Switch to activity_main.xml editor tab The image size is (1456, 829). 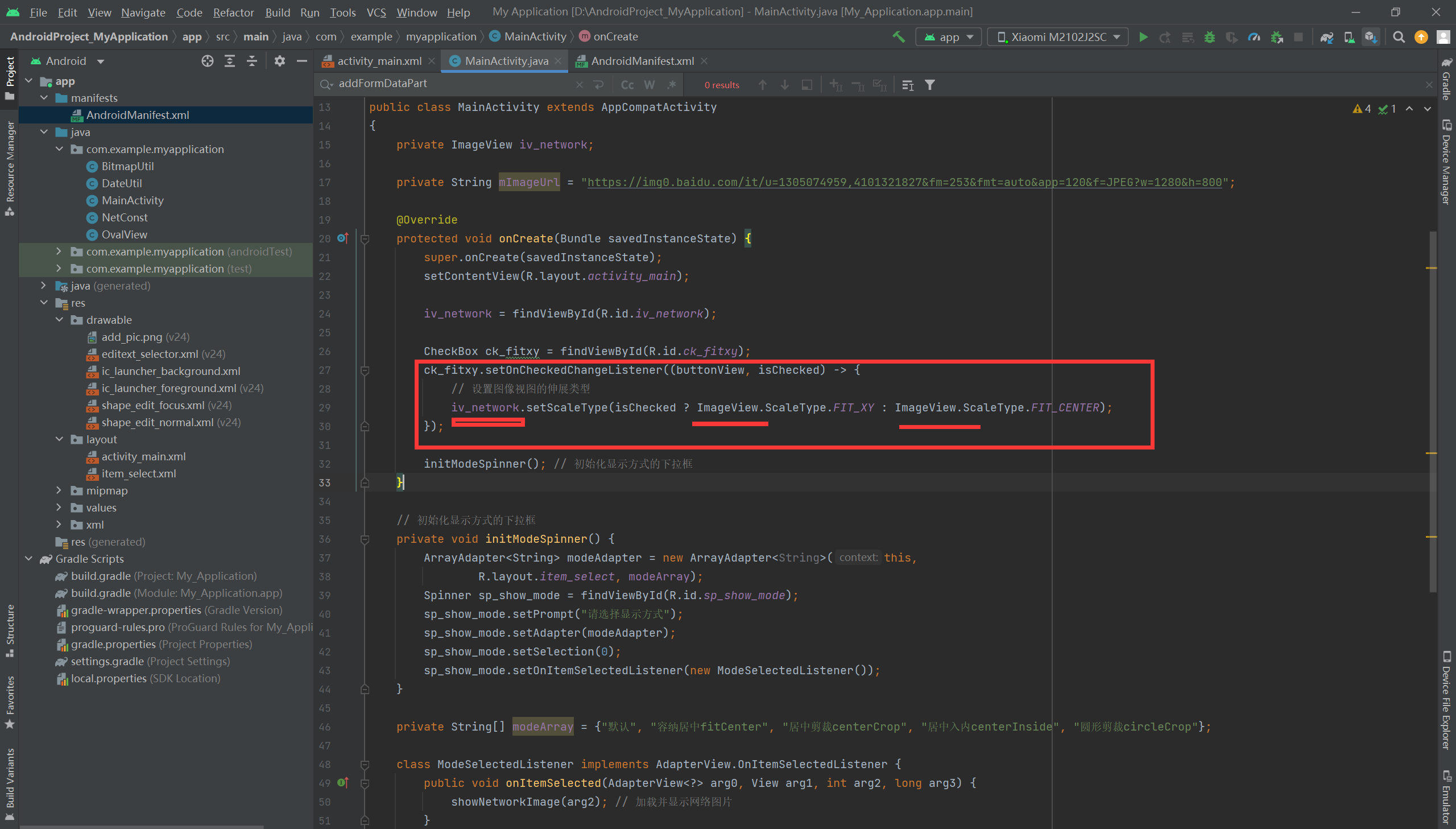pyautogui.click(x=378, y=61)
